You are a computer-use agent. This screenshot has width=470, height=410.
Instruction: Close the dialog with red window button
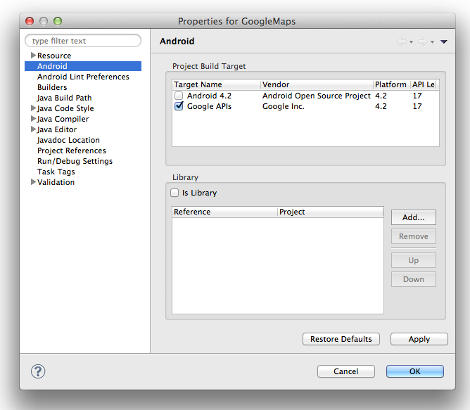(30, 21)
